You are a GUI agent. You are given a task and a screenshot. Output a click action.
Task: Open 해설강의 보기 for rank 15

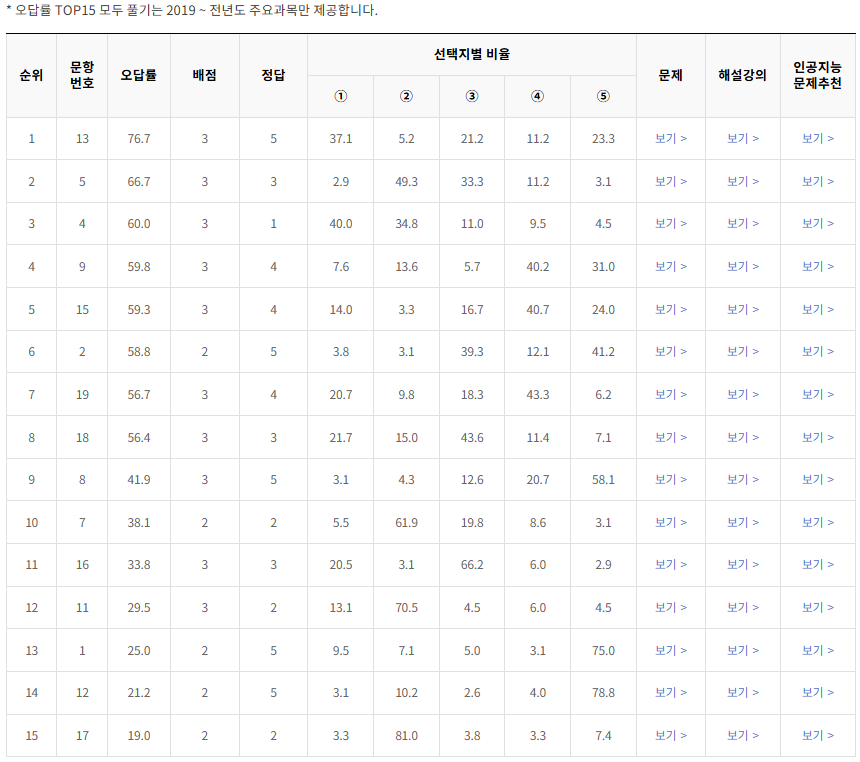743,735
